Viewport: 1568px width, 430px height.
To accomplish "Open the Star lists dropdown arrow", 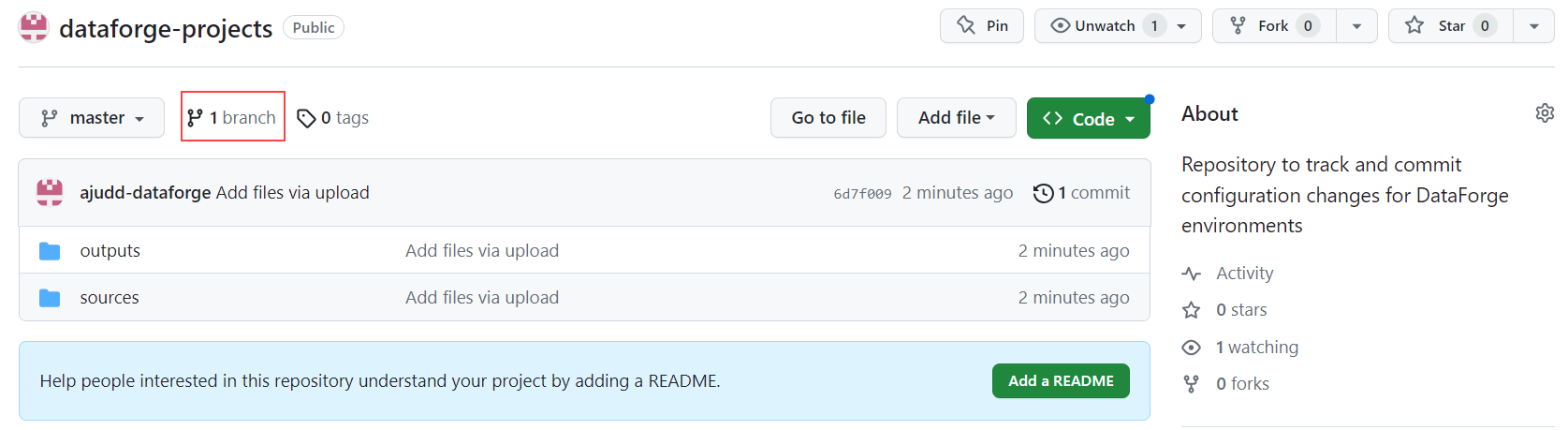I will coord(1534,26).
